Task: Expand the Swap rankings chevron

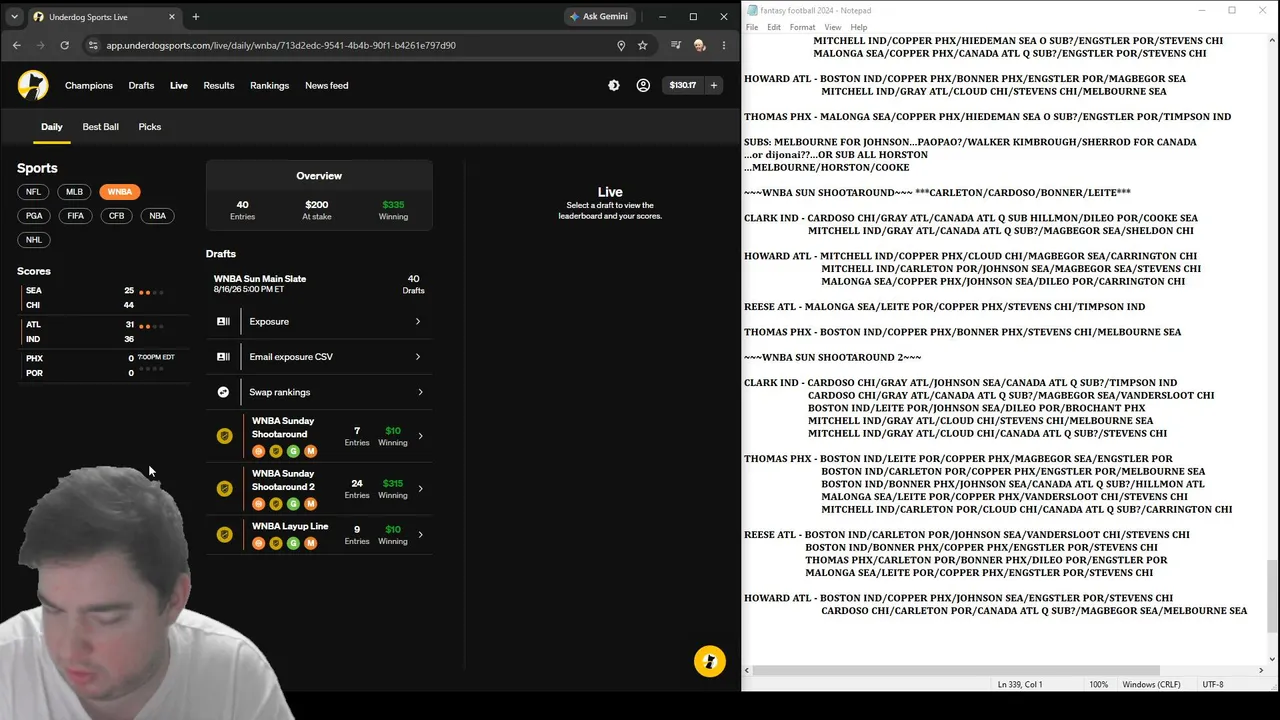Action: [x=420, y=392]
